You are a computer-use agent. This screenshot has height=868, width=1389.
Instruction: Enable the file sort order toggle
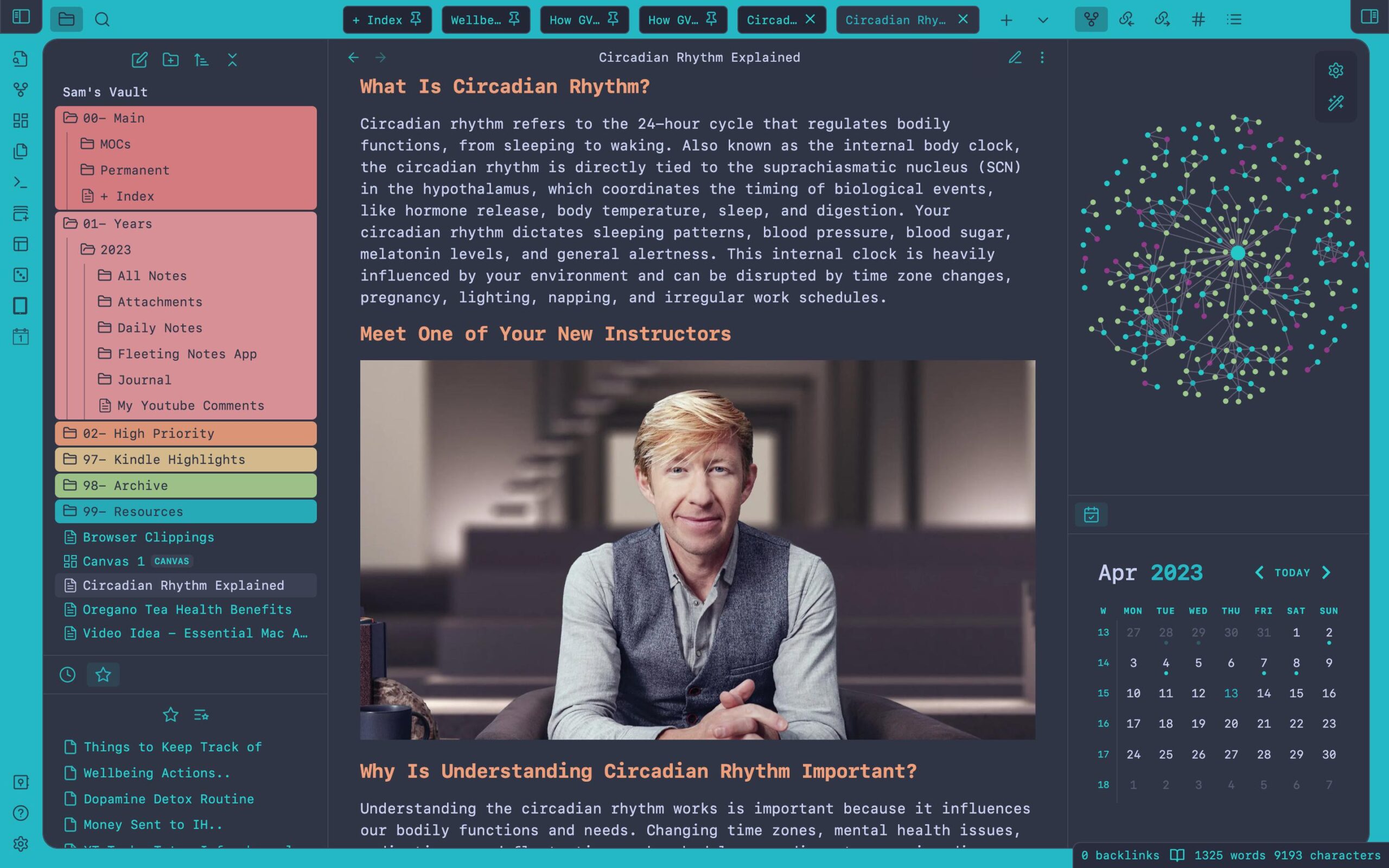click(201, 60)
